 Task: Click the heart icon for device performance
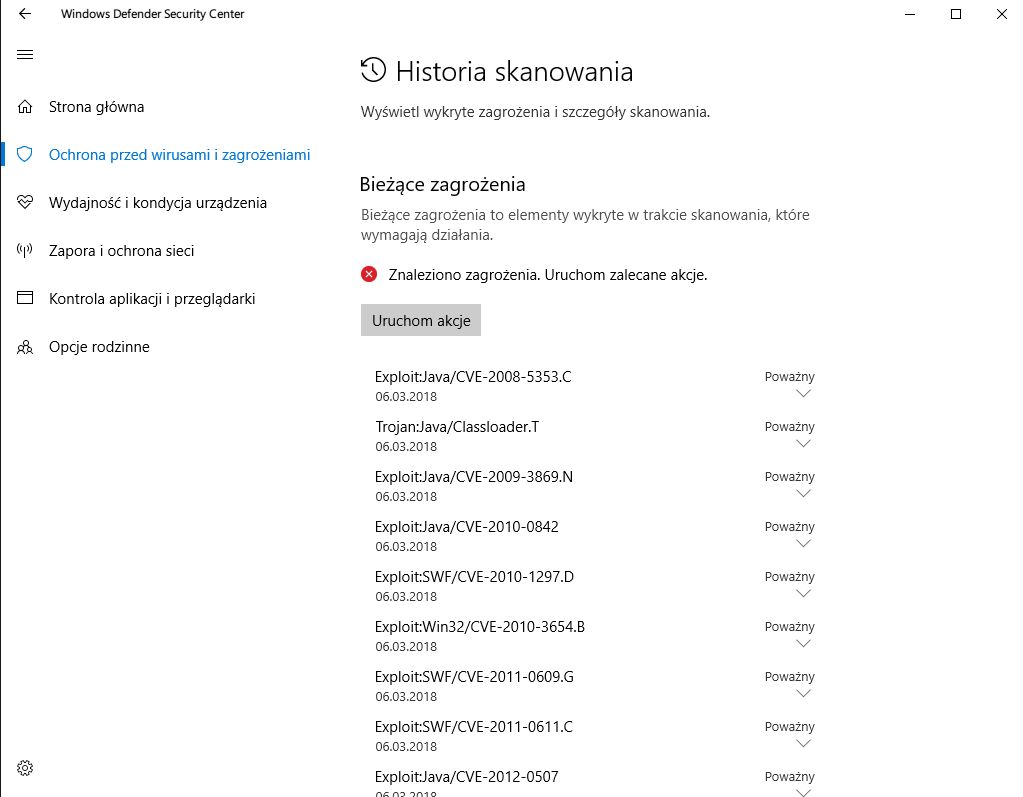tap(24, 202)
